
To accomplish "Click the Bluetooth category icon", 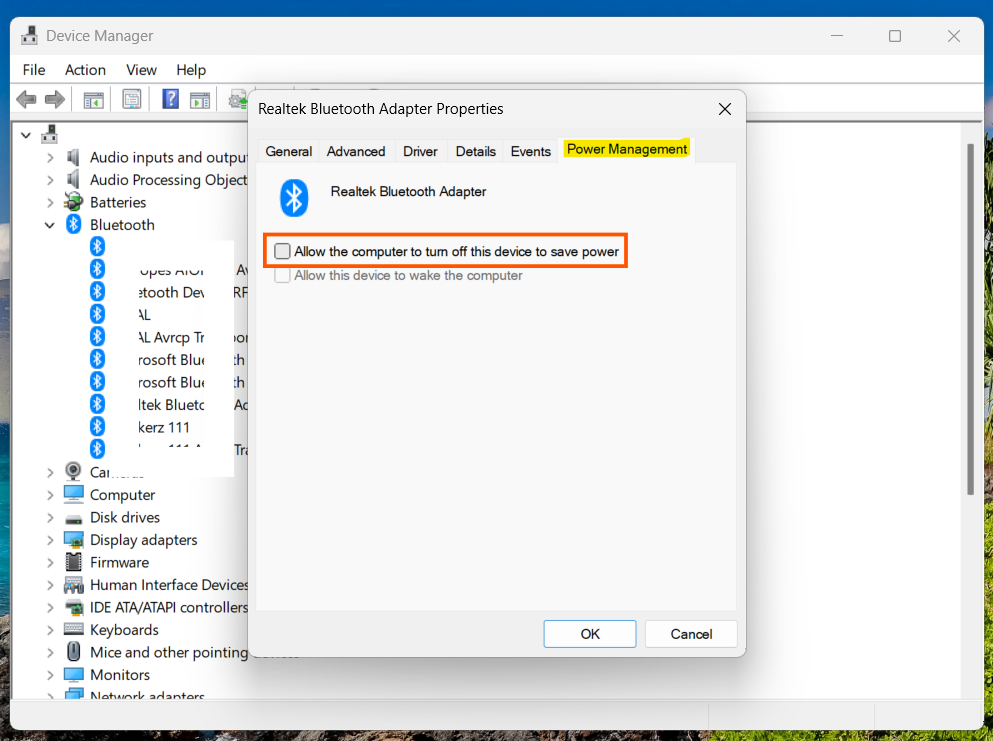I will [72, 224].
